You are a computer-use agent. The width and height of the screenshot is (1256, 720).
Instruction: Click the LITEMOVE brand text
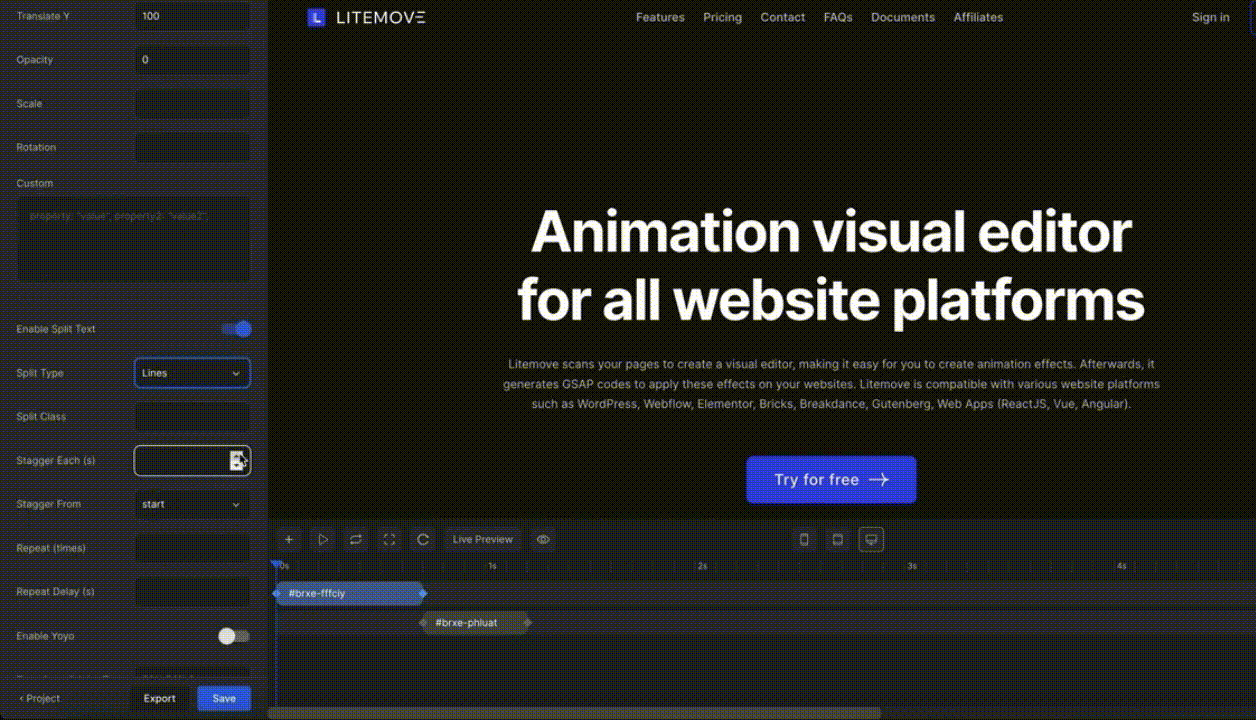(x=381, y=17)
